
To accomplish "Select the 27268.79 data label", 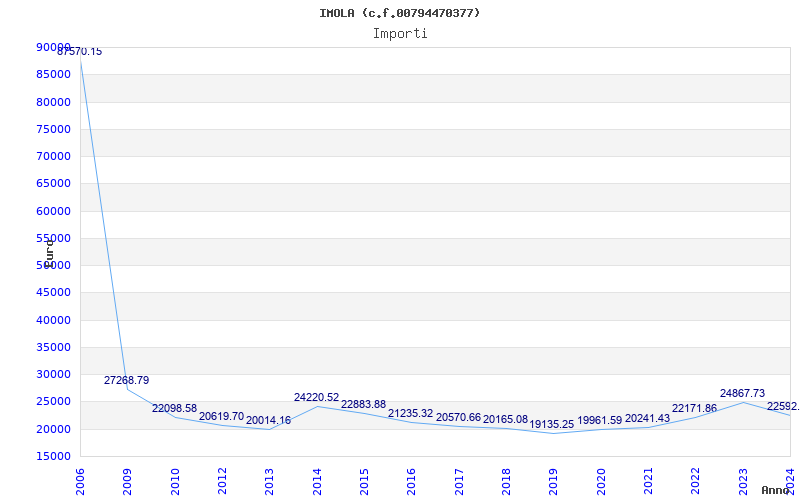I will coord(127,380).
